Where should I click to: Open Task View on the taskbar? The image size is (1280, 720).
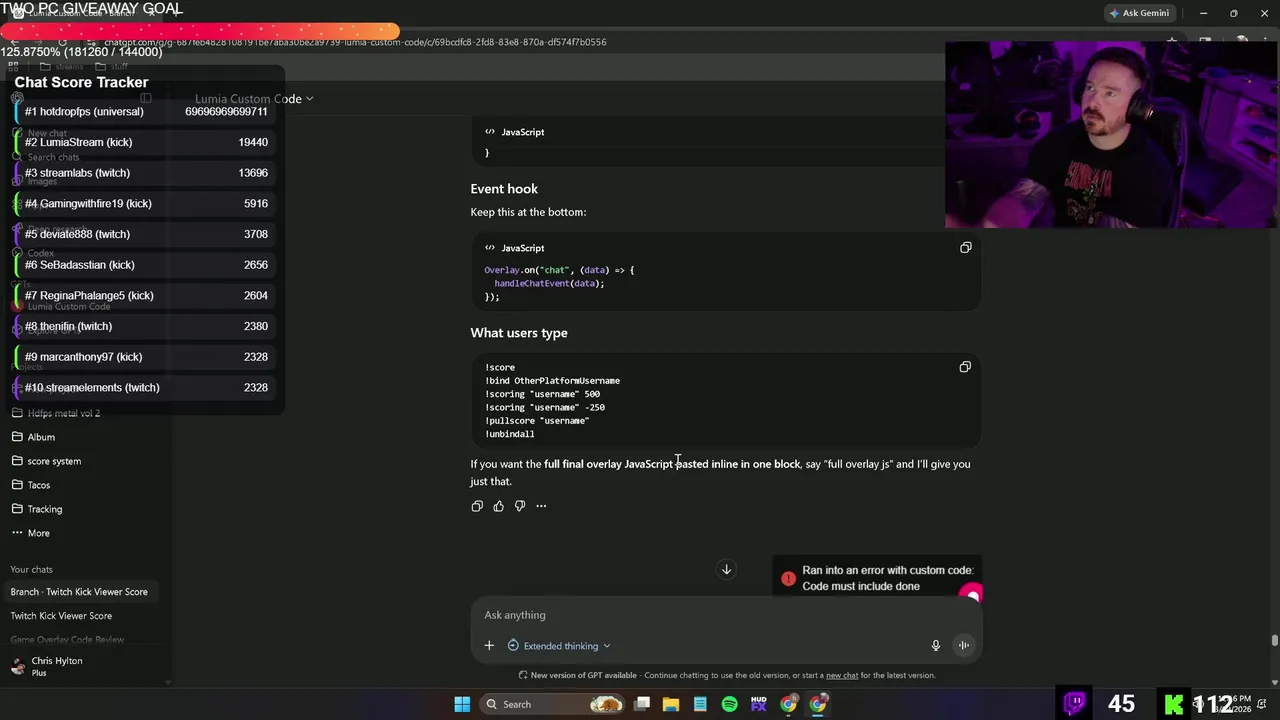pos(643,704)
